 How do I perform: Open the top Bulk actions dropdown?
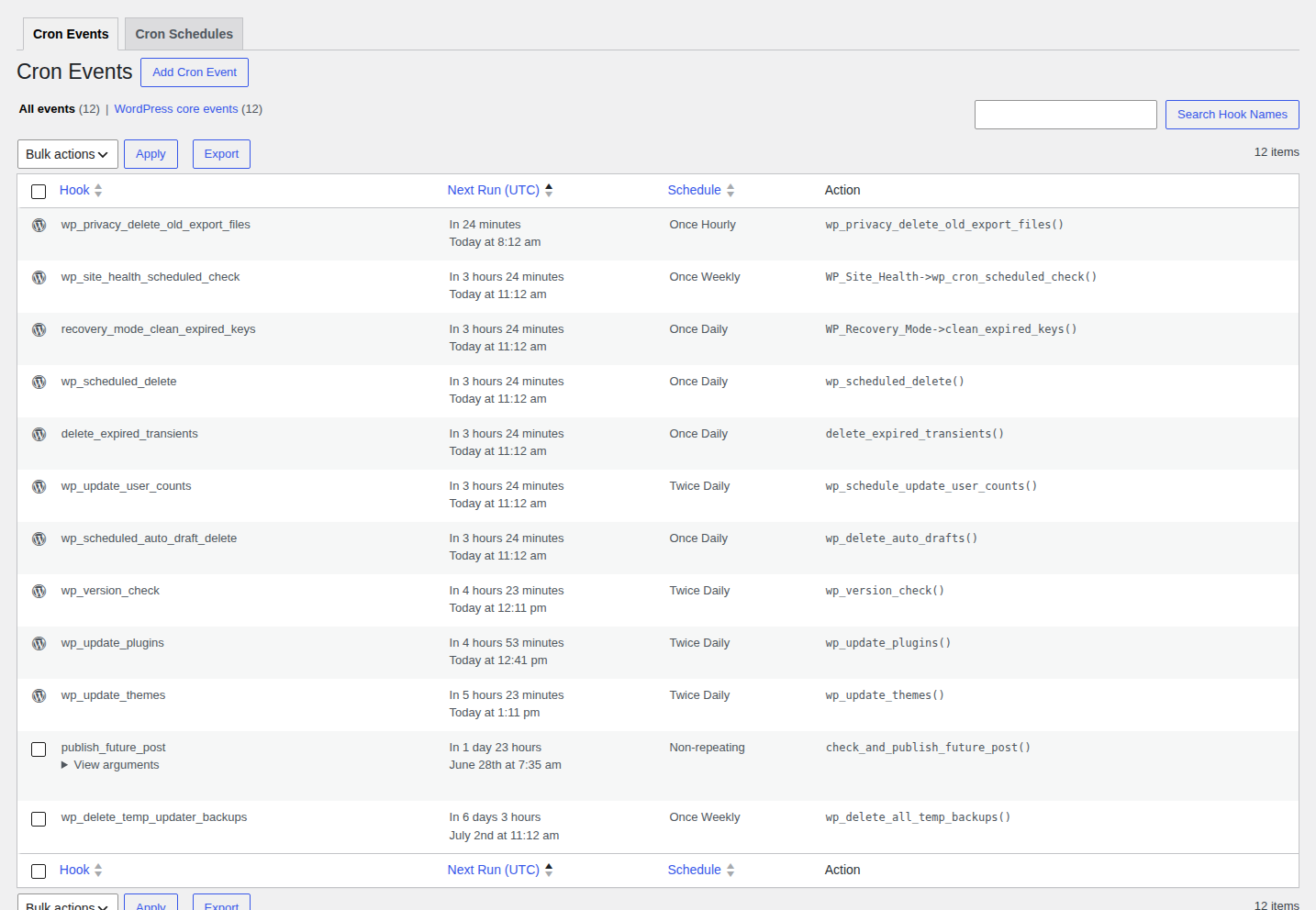68,154
